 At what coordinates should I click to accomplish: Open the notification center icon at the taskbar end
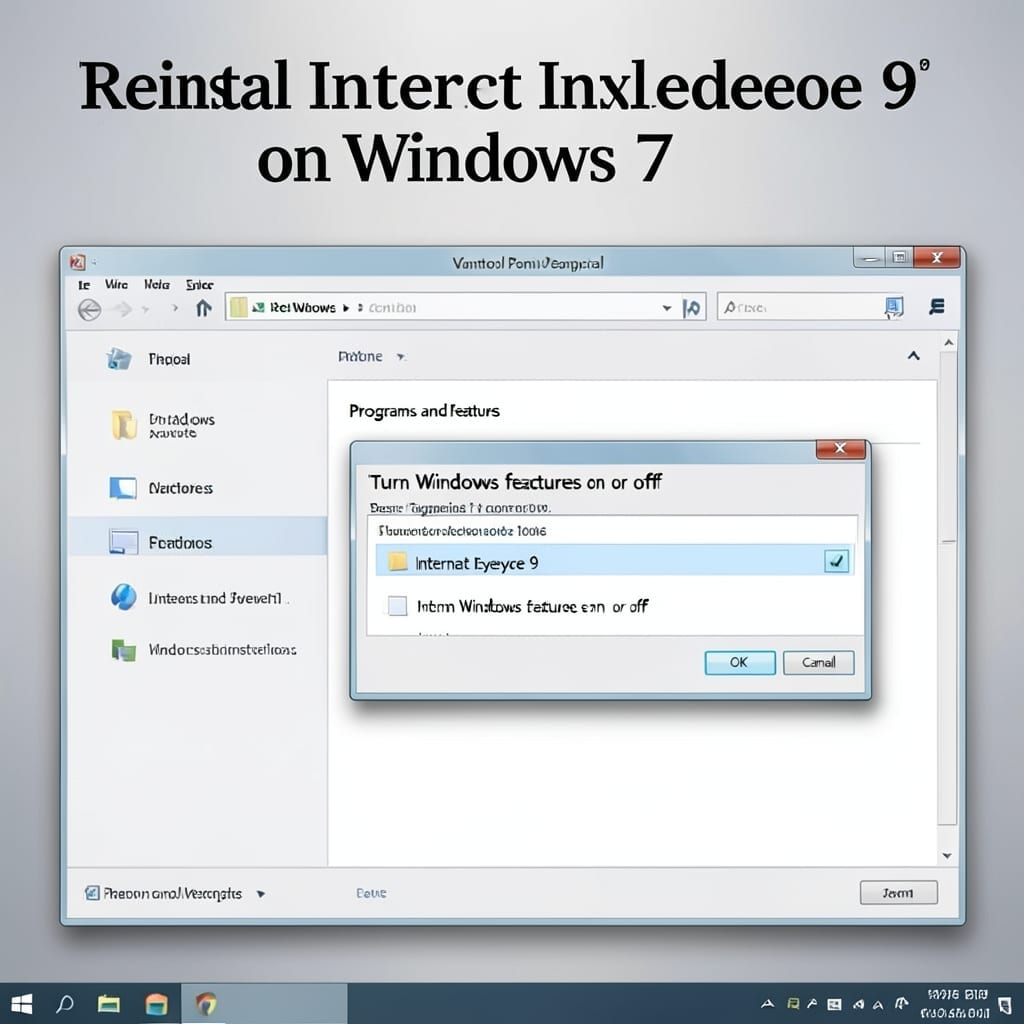coord(1006,1006)
